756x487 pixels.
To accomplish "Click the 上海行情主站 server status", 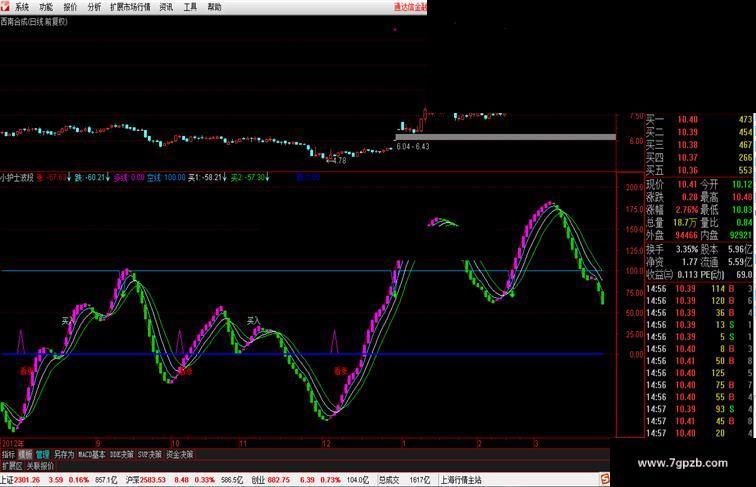I will 460,480.
